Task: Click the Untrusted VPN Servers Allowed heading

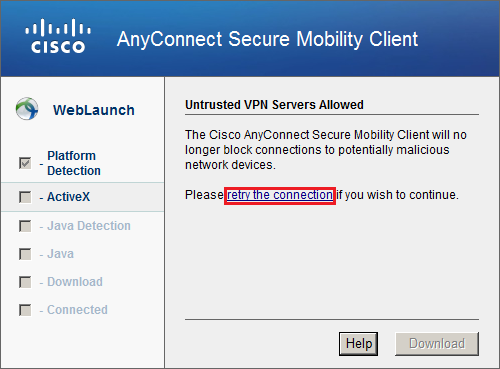Action: point(274,105)
